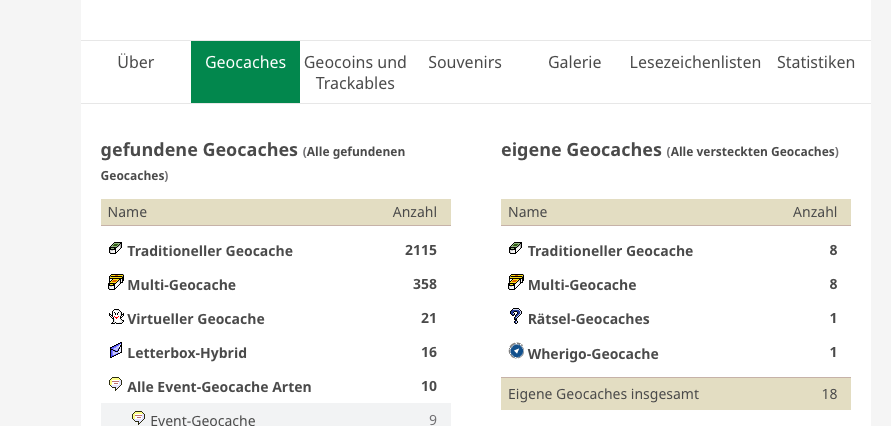Open the Lesezeichenlisten tab
The image size is (891, 426).
[695, 62]
